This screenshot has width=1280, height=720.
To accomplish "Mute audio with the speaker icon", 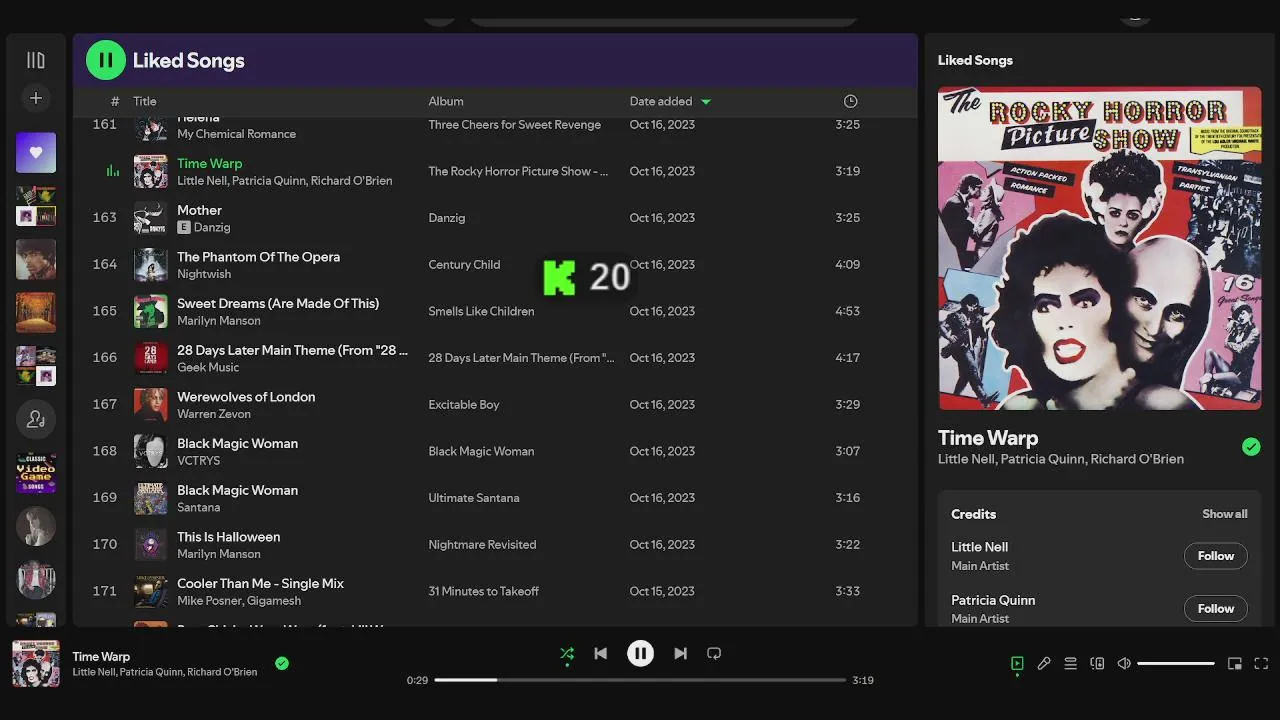I will [x=1124, y=663].
